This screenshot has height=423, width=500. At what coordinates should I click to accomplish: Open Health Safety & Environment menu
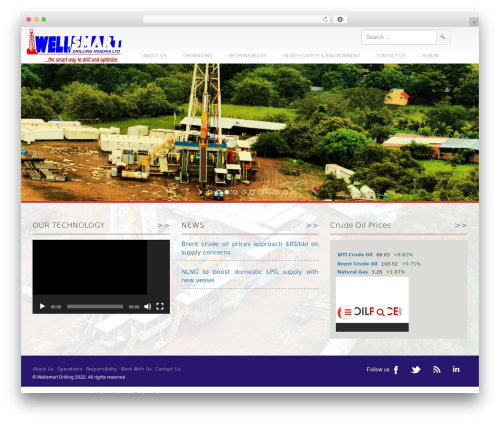321,56
